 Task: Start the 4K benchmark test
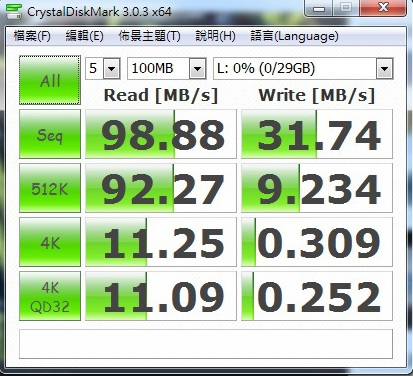point(50,242)
